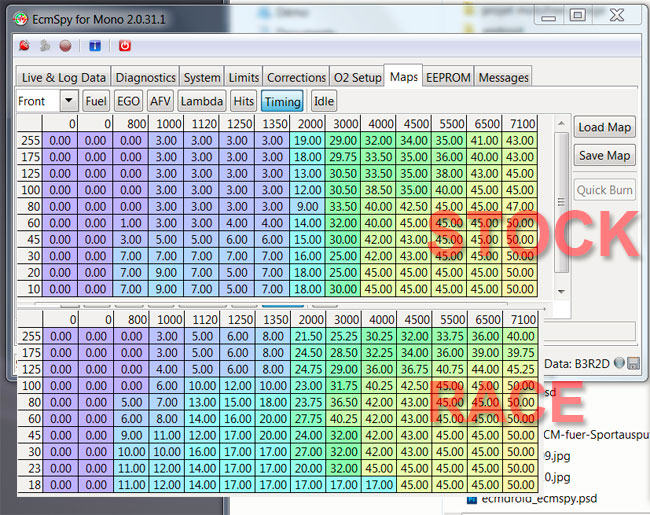Click the red power icon in toolbar
Viewport: 650px width, 515px height.
coord(125,46)
